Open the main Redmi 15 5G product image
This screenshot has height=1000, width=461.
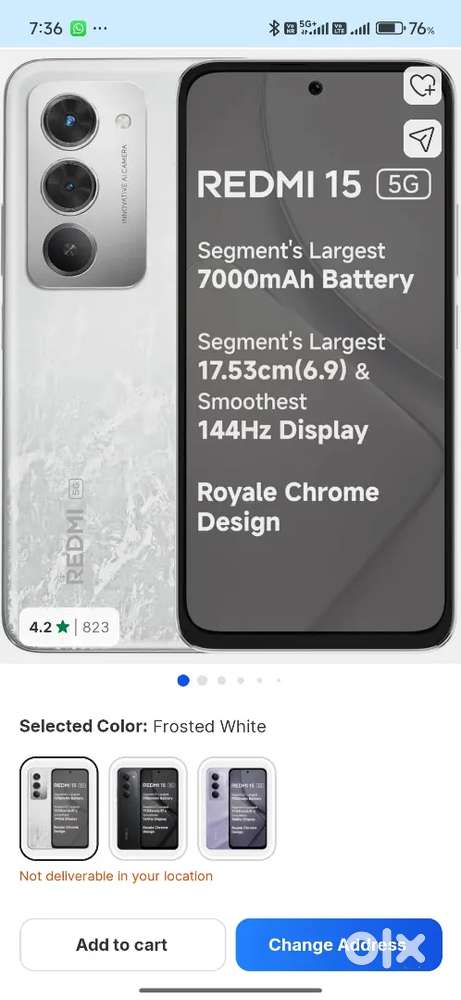[230, 356]
